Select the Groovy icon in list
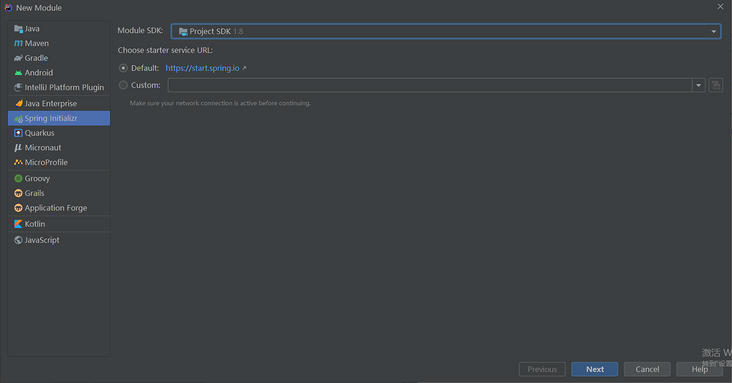The image size is (732, 383). [x=18, y=178]
